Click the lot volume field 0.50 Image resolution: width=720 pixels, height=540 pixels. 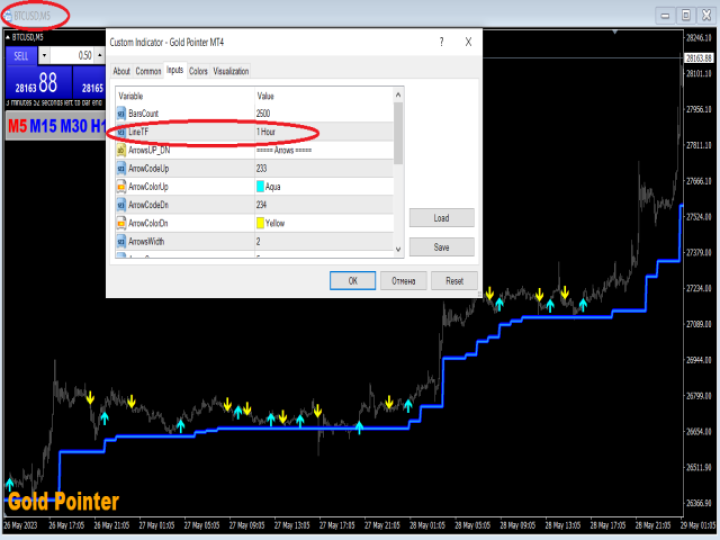coord(72,56)
